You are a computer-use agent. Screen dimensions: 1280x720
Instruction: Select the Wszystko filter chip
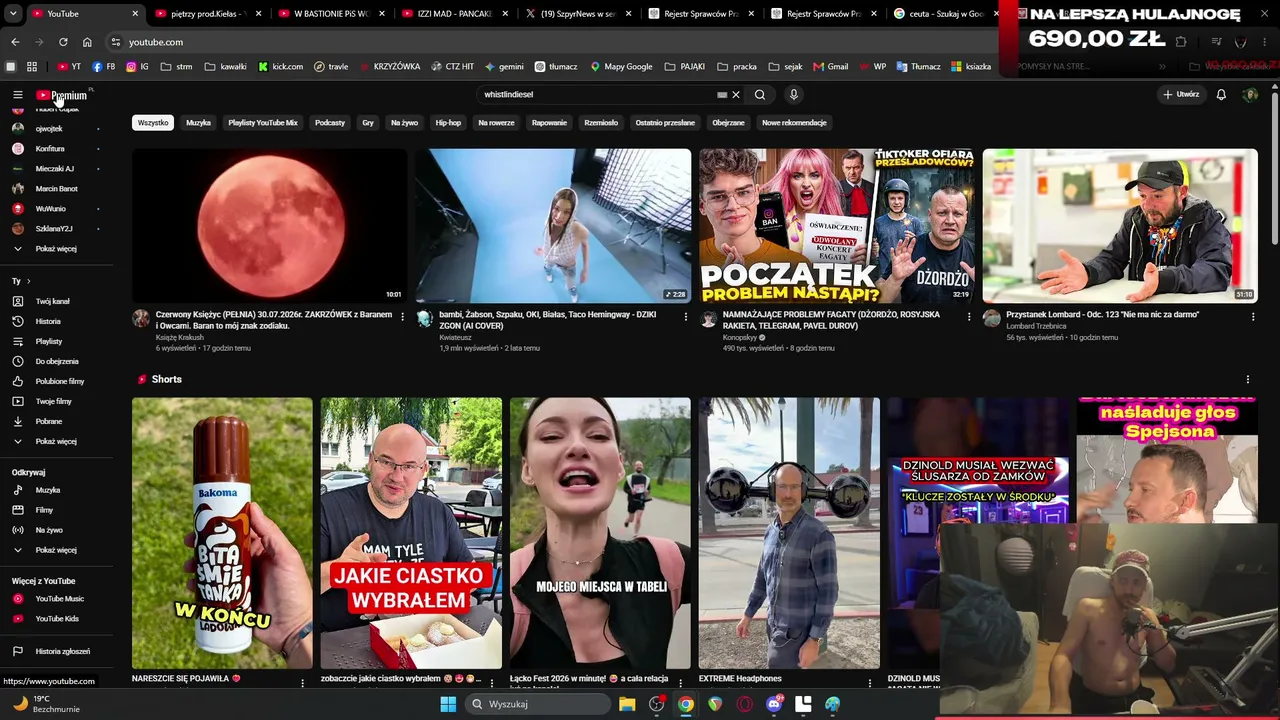coord(153,123)
